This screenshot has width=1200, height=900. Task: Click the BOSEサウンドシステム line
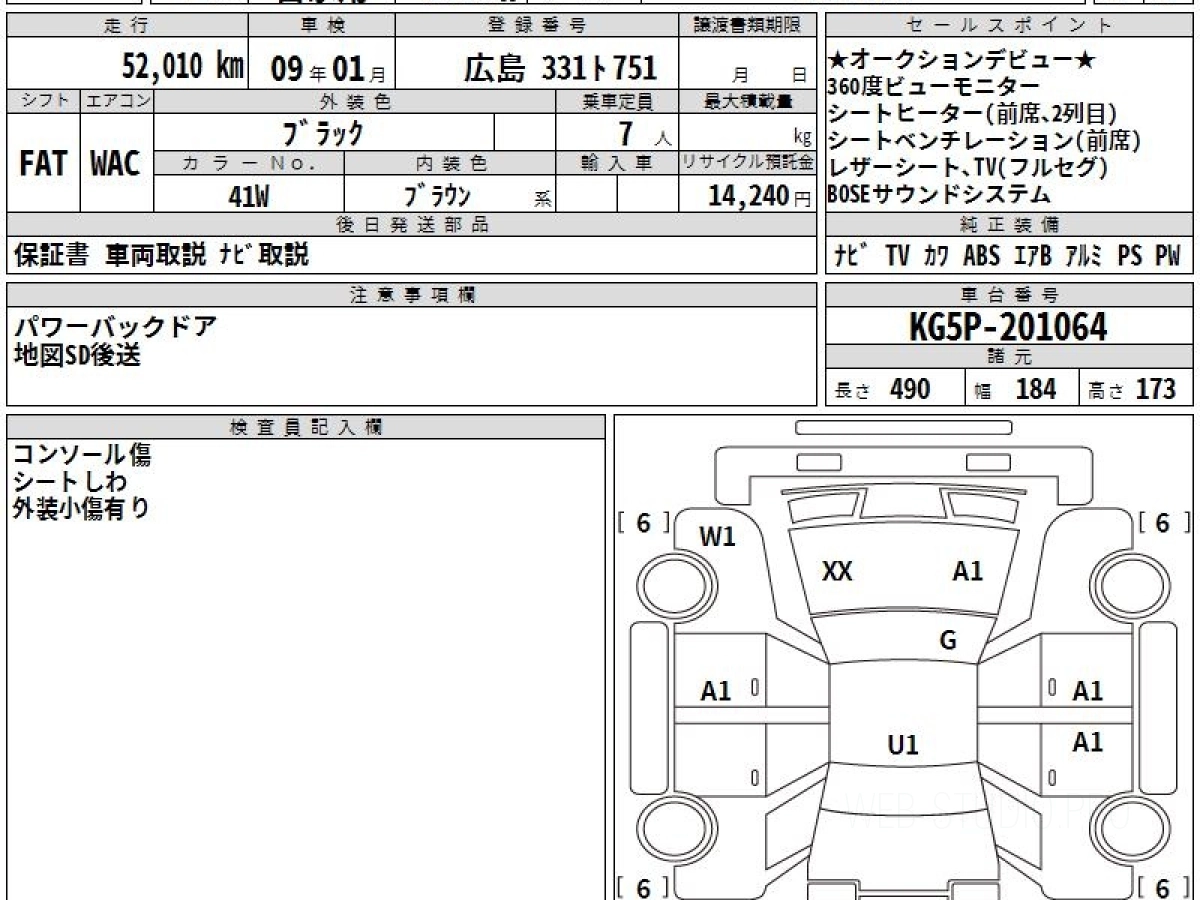(939, 194)
